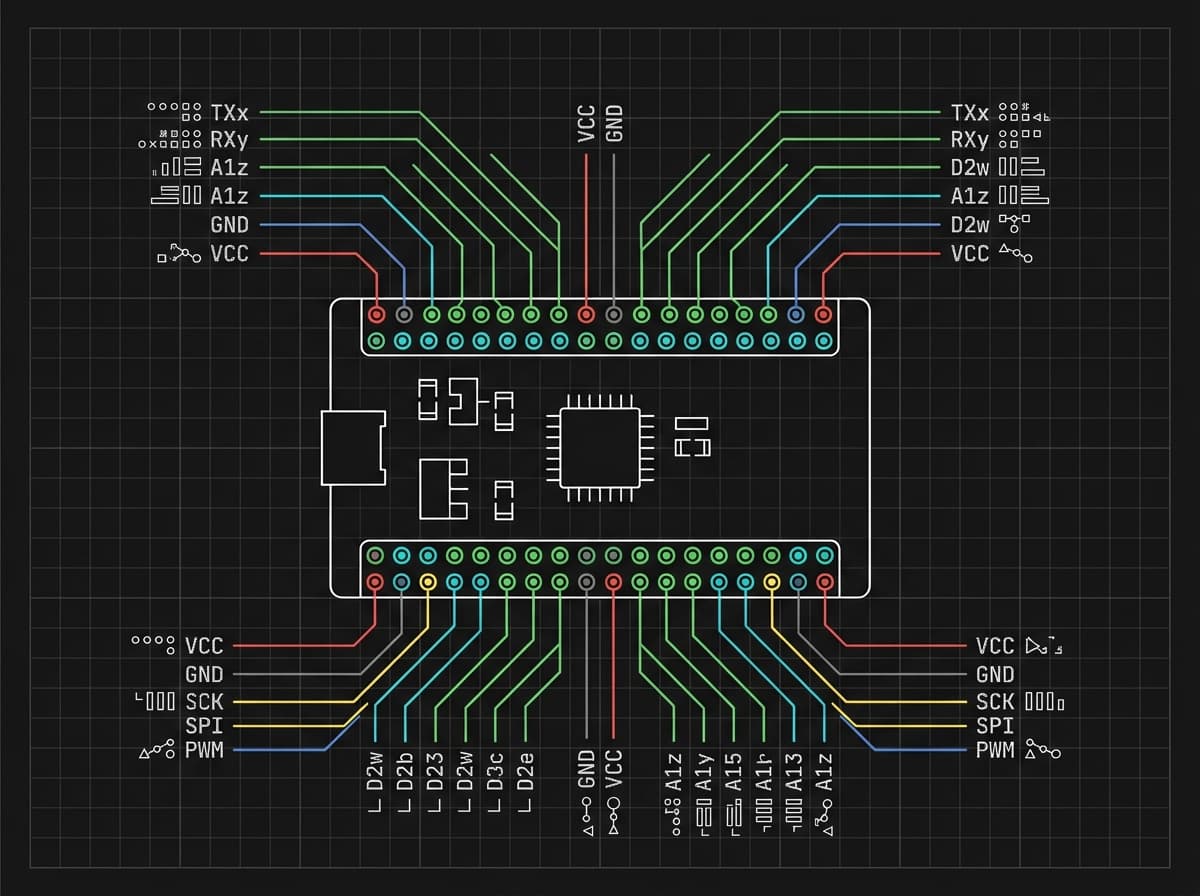This screenshot has height=896, width=1200.
Task: Select the RXy label on the right side
Action: click(970, 139)
